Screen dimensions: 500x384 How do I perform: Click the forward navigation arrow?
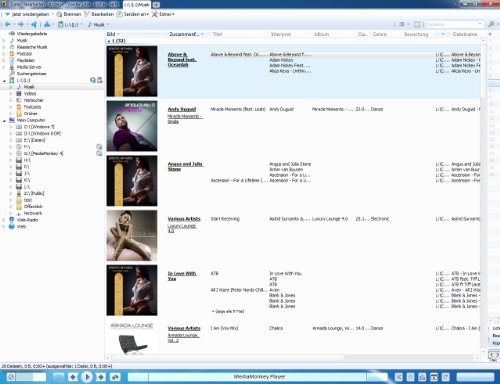(21, 24)
